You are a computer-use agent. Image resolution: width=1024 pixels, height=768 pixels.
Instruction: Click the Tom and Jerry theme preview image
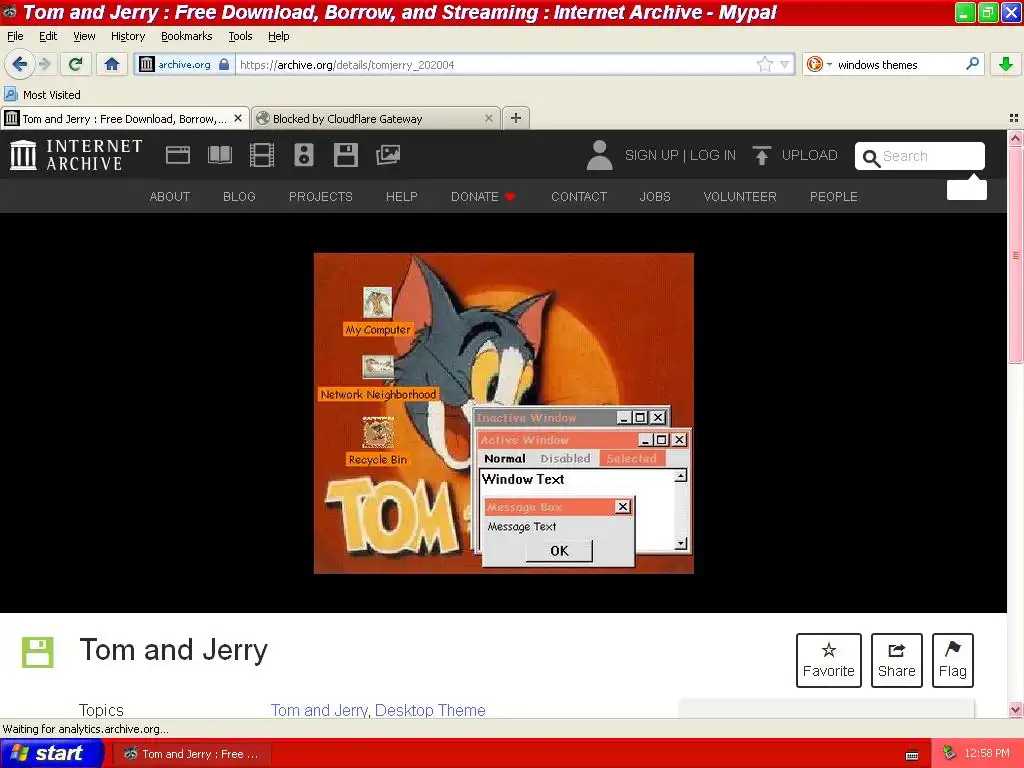[x=504, y=413]
